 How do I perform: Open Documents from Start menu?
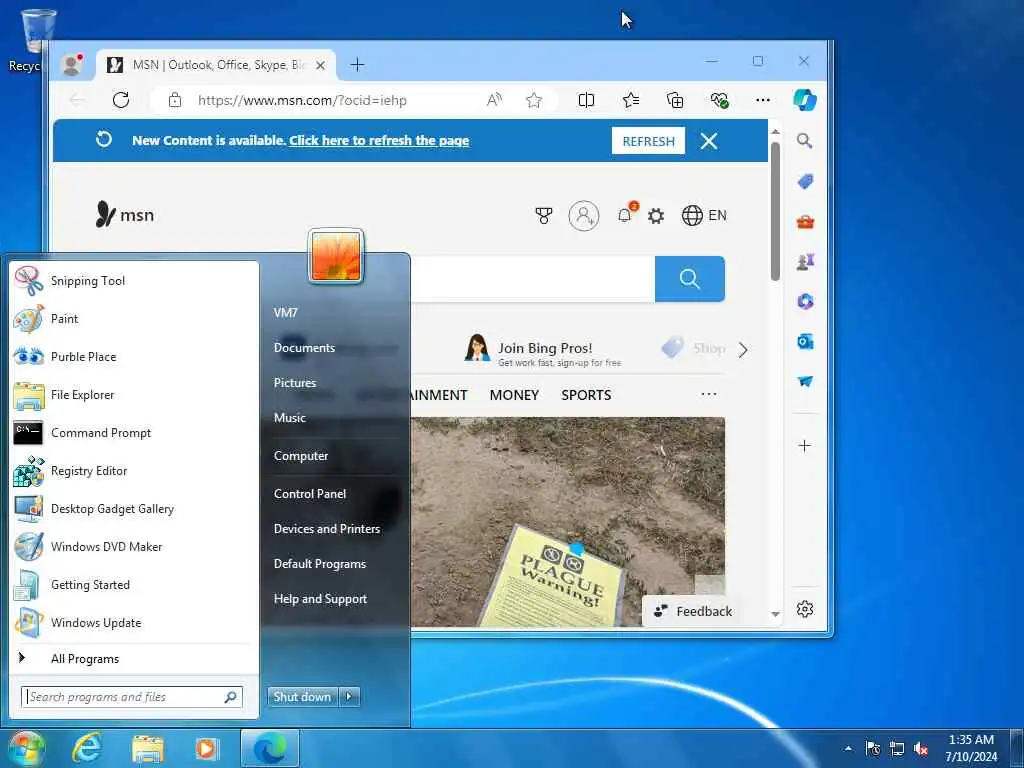(304, 348)
